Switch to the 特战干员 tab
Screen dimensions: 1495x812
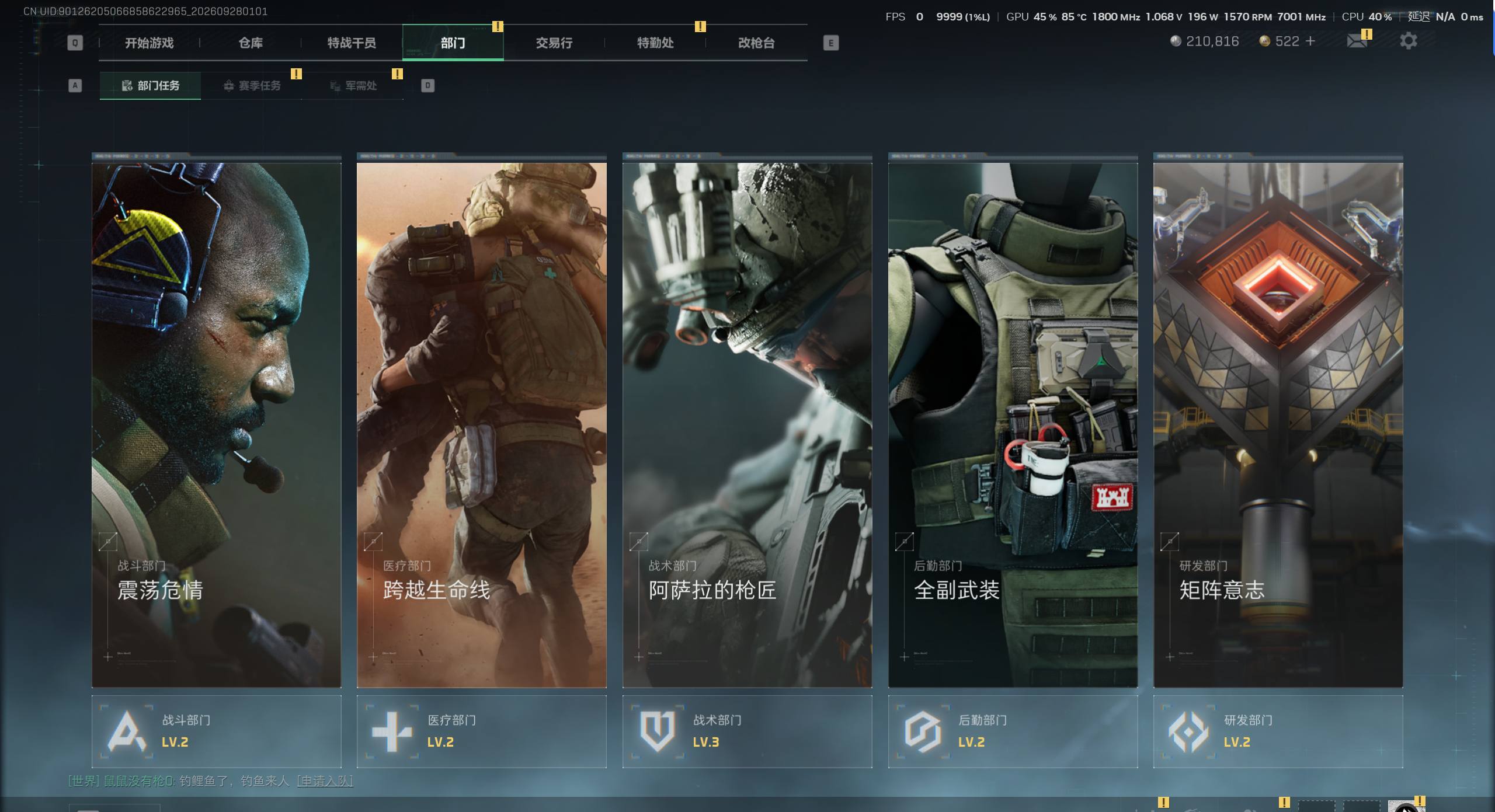(x=352, y=43)
